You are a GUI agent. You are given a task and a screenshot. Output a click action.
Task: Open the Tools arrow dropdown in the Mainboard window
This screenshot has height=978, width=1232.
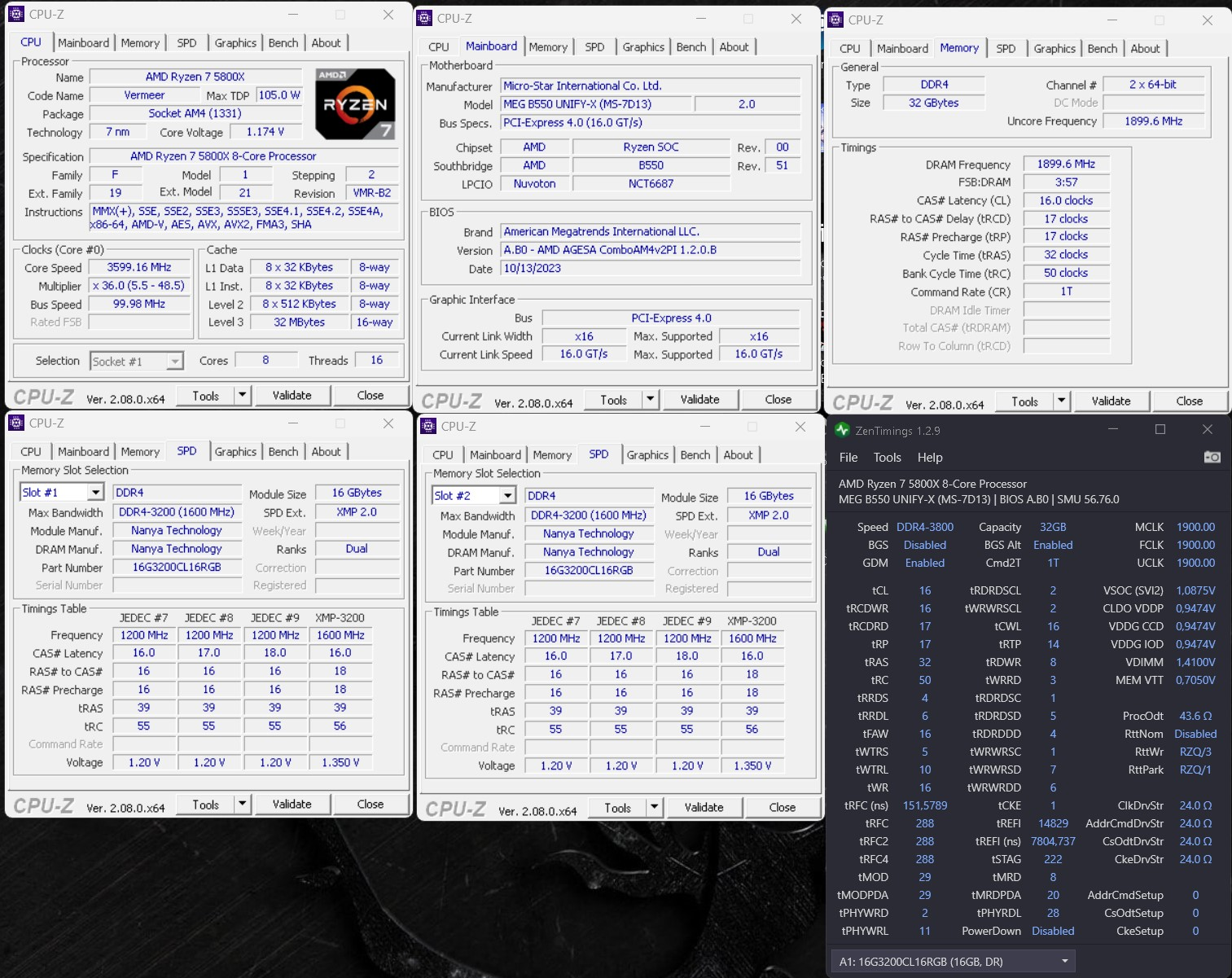pos(650,399)
